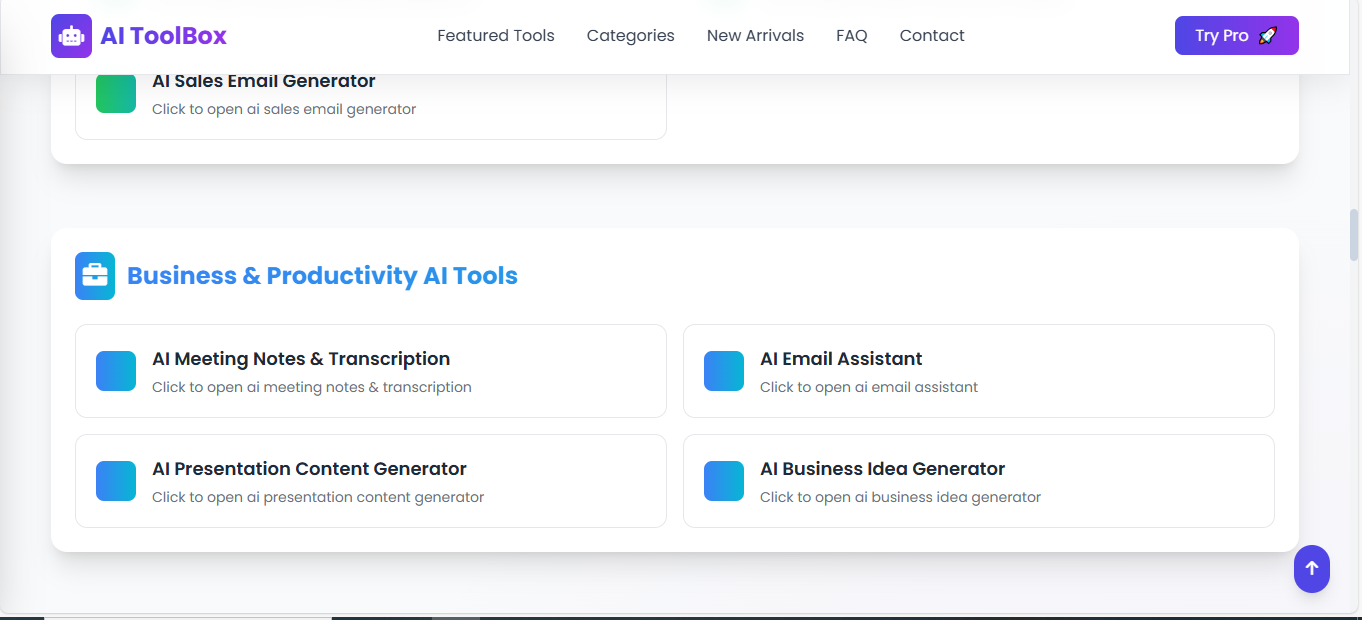
Task: Click 'Click to open ai email assistant' text
Action: (869, 387)
